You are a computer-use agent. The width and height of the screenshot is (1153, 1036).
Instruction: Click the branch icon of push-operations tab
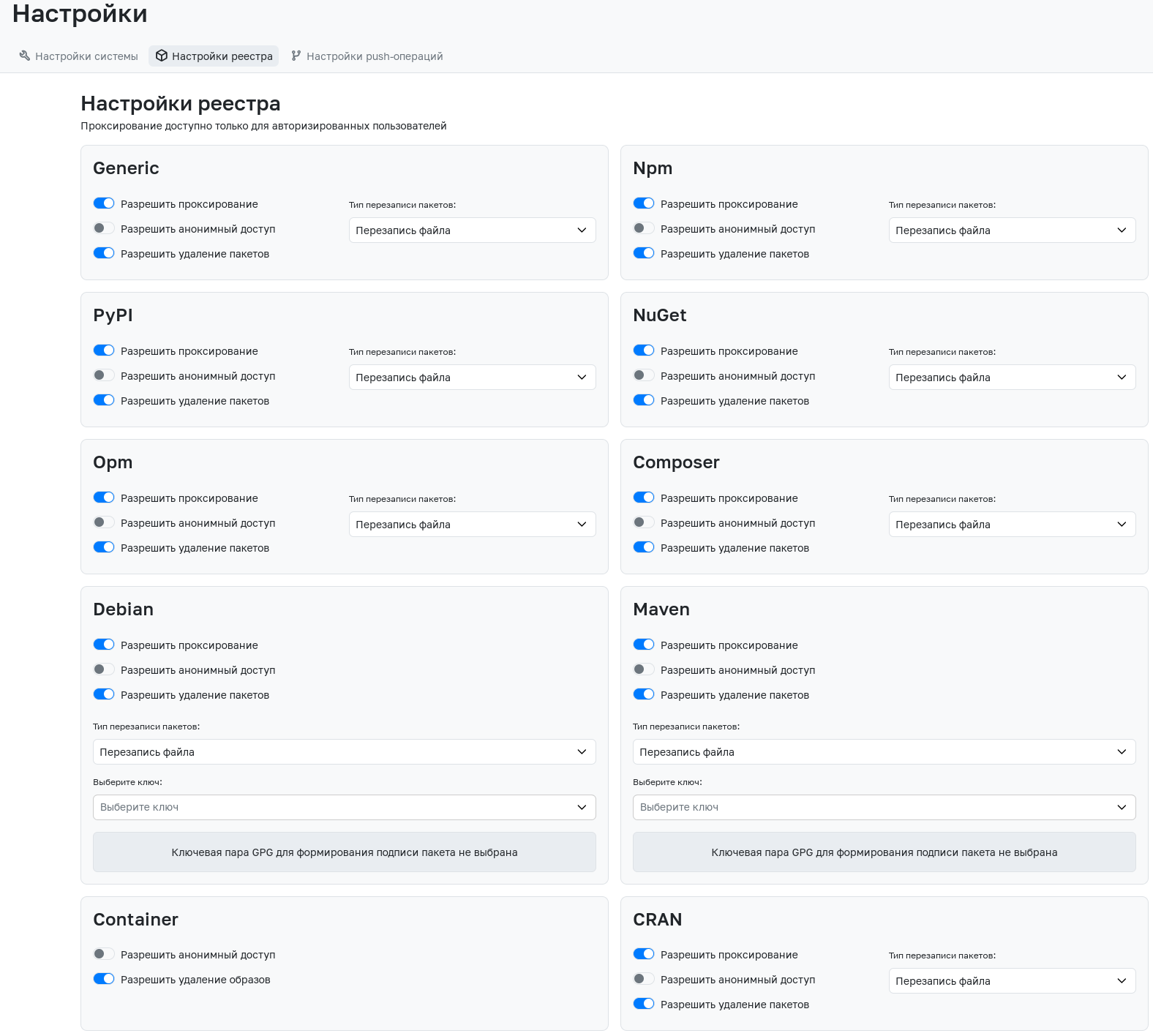point(296,56)
